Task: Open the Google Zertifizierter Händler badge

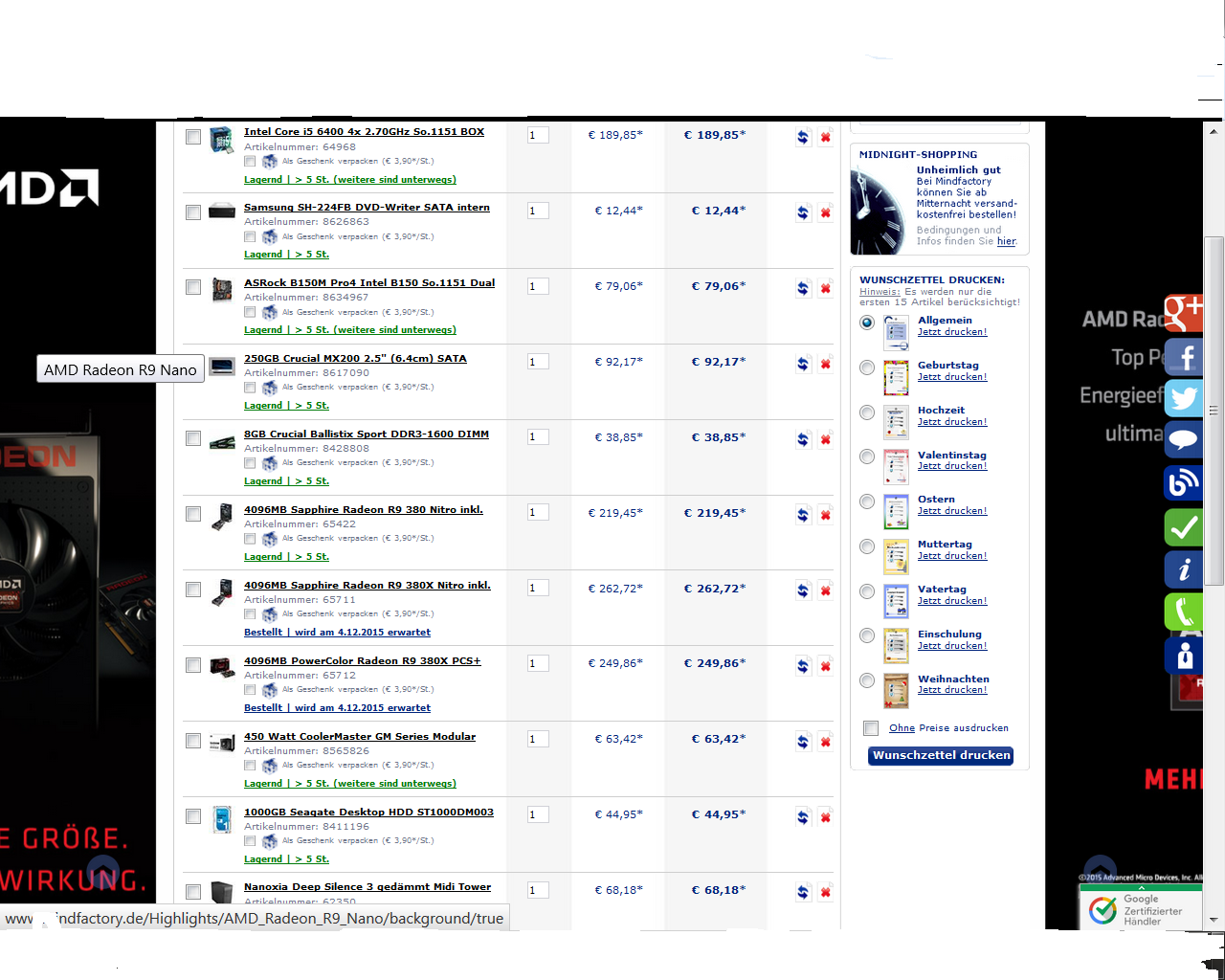Action: (x=1141, y=907)
